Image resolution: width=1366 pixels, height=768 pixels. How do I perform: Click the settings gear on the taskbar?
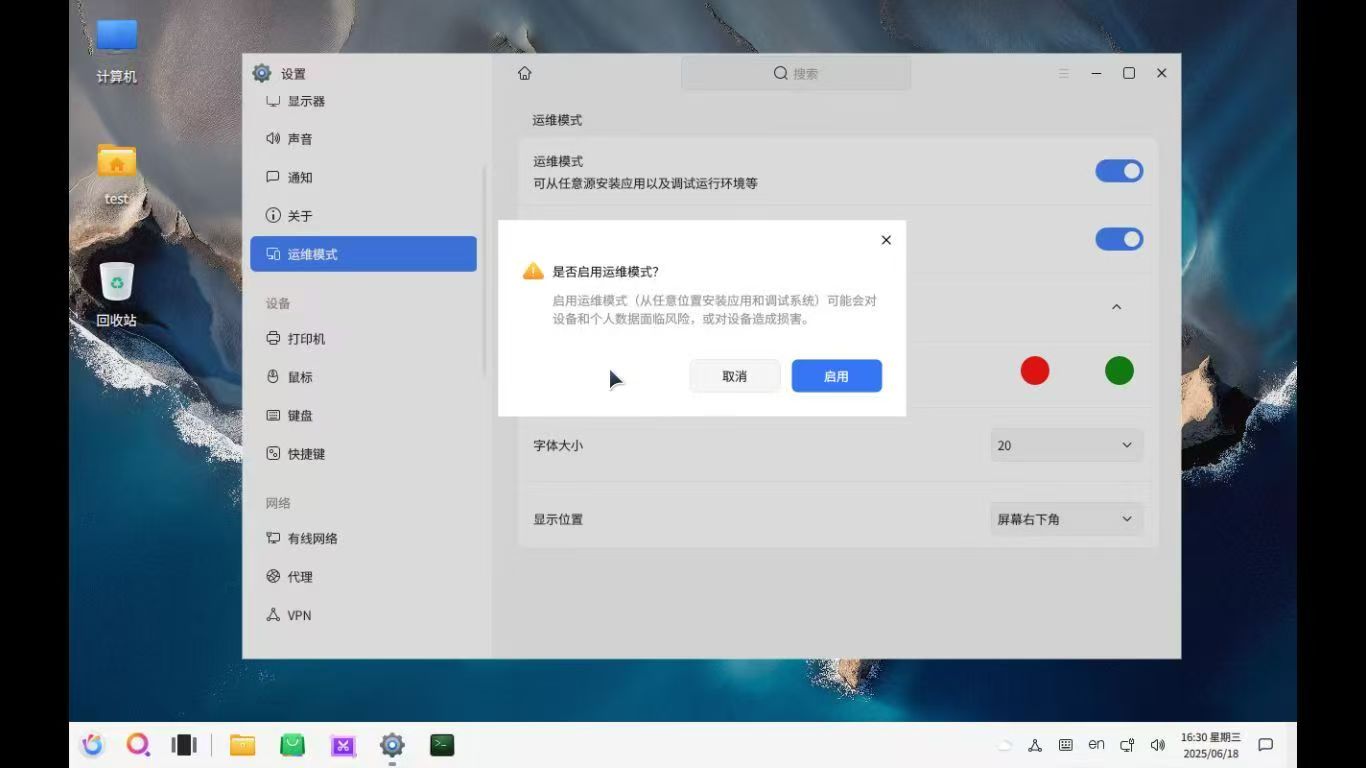(392, 745)
